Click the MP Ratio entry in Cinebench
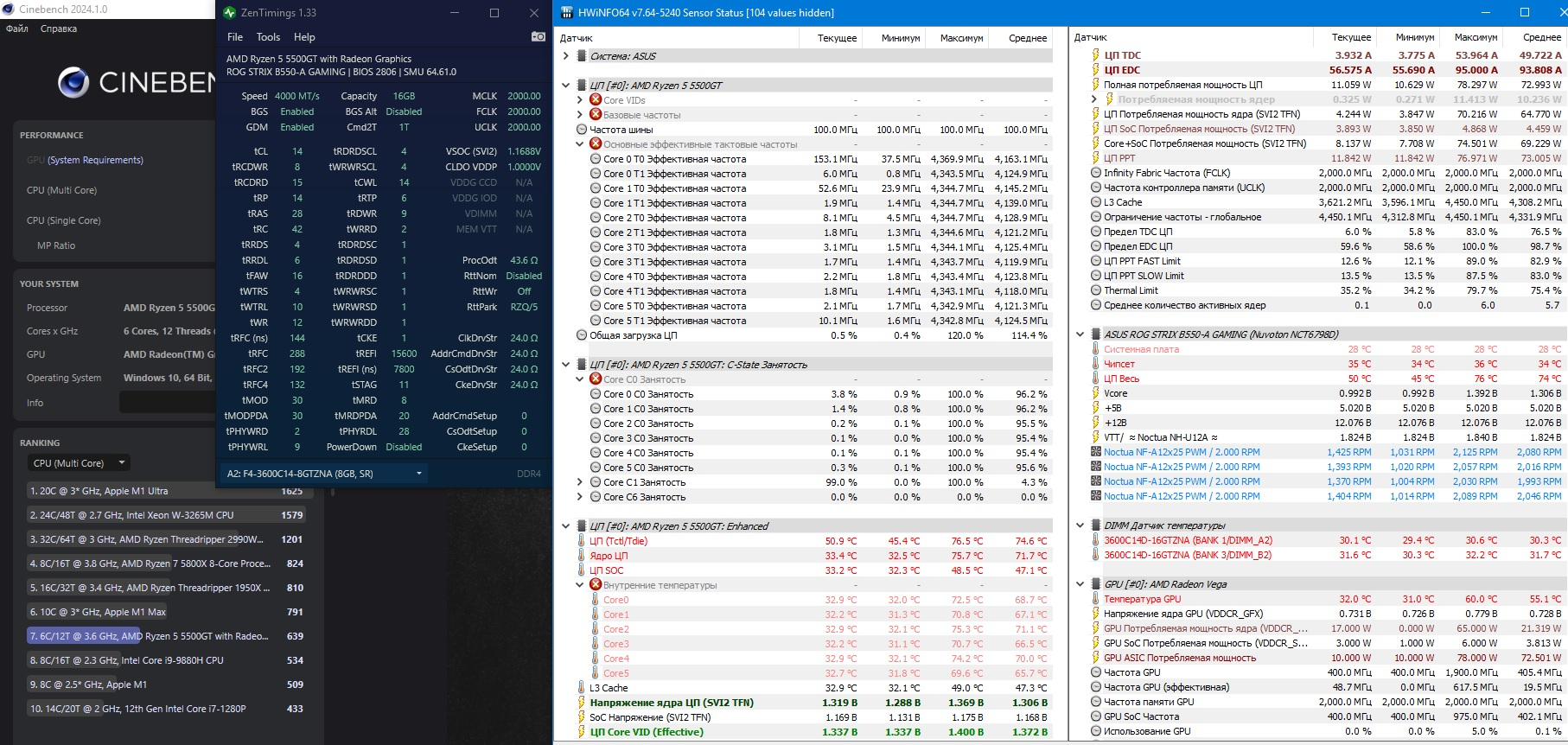Screen dimensions: 1568x745 (56, 245)
